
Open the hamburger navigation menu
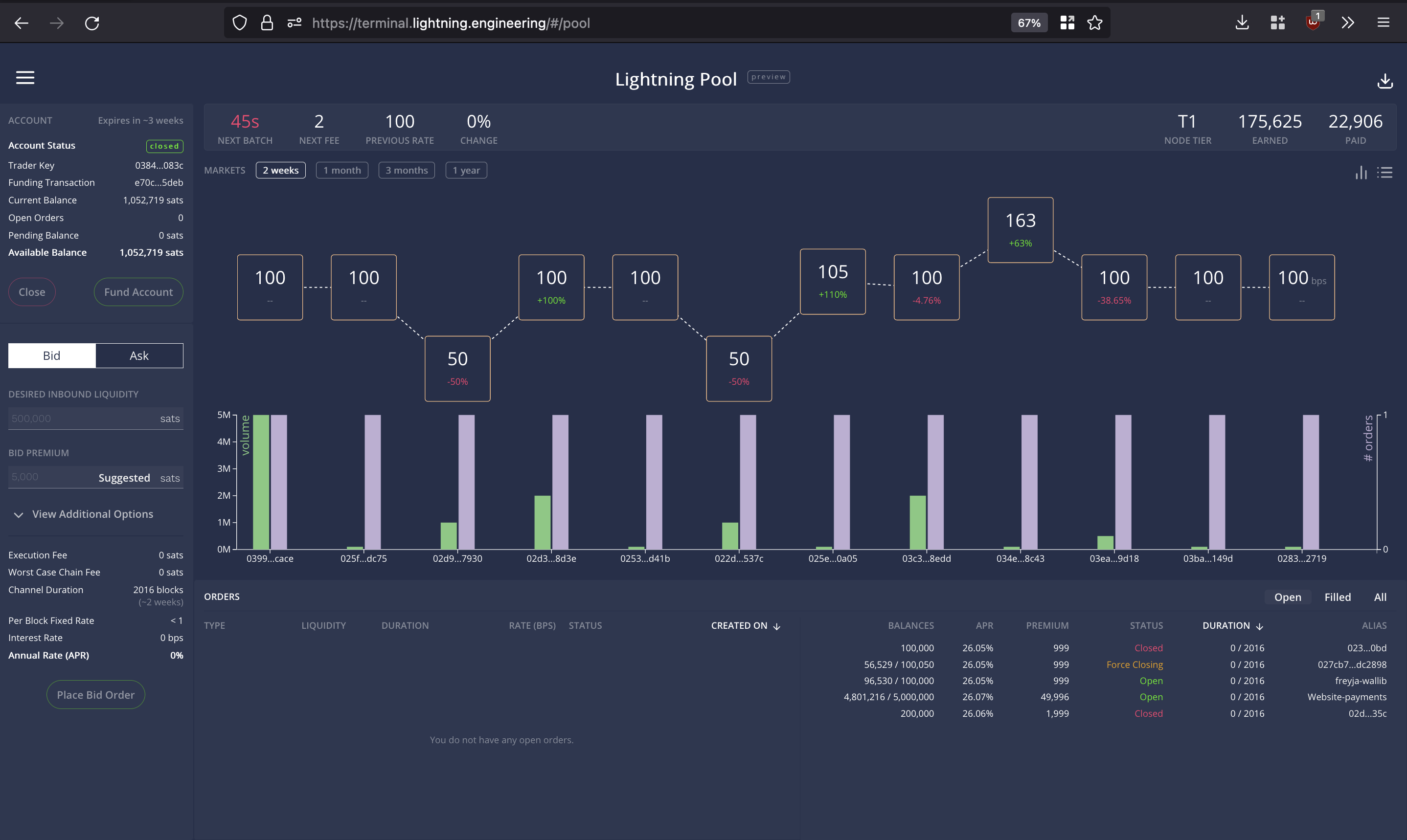[25, 78]
